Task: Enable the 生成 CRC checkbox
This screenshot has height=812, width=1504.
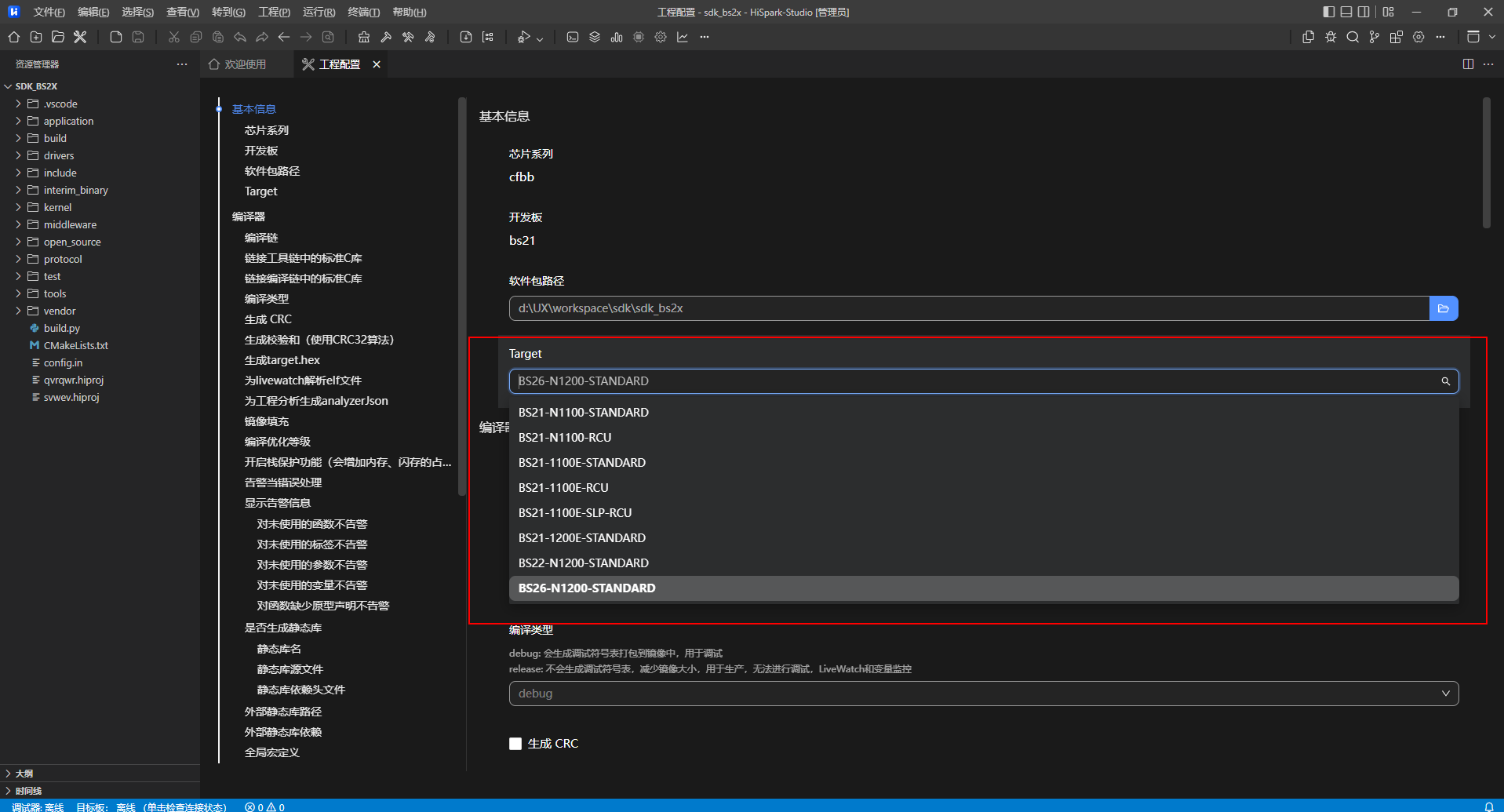Action: click(515, 744)
